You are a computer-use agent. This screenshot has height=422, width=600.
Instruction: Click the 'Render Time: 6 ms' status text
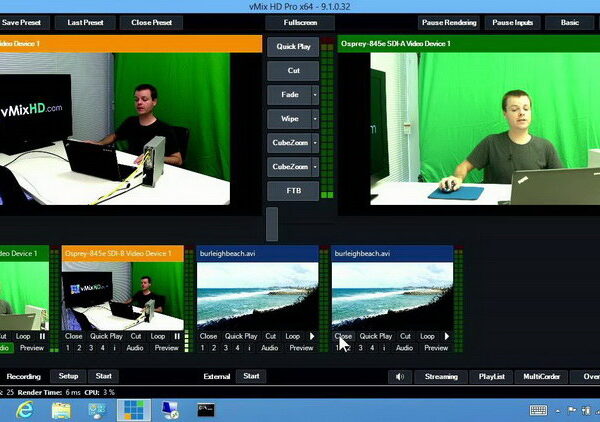click(49, 393)
